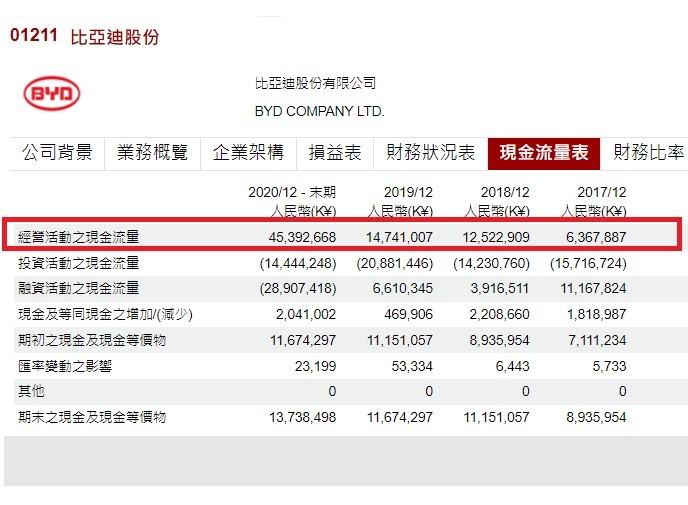Click operating cash flow value 45,392,668

[302, 237]
